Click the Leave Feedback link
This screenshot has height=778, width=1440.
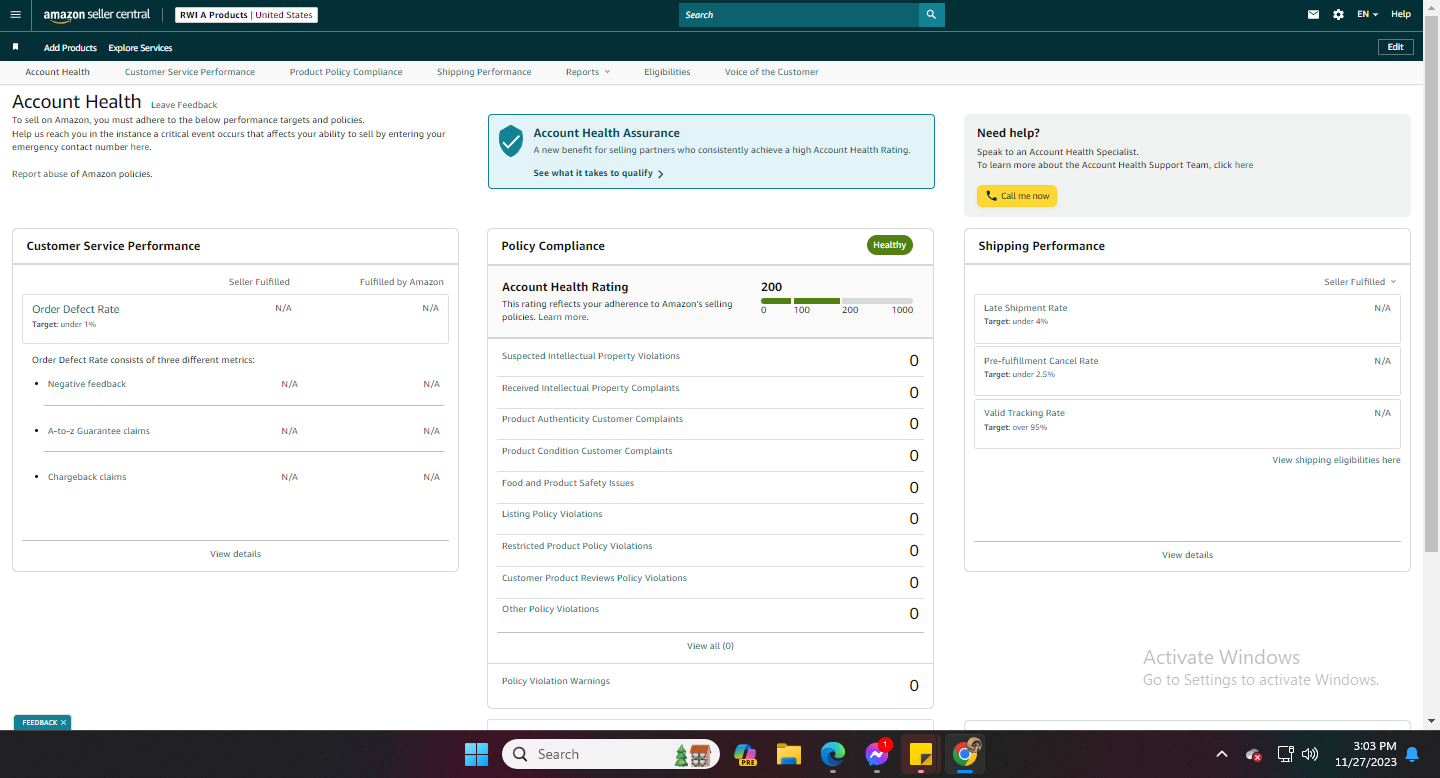click(x=184, y=105)
